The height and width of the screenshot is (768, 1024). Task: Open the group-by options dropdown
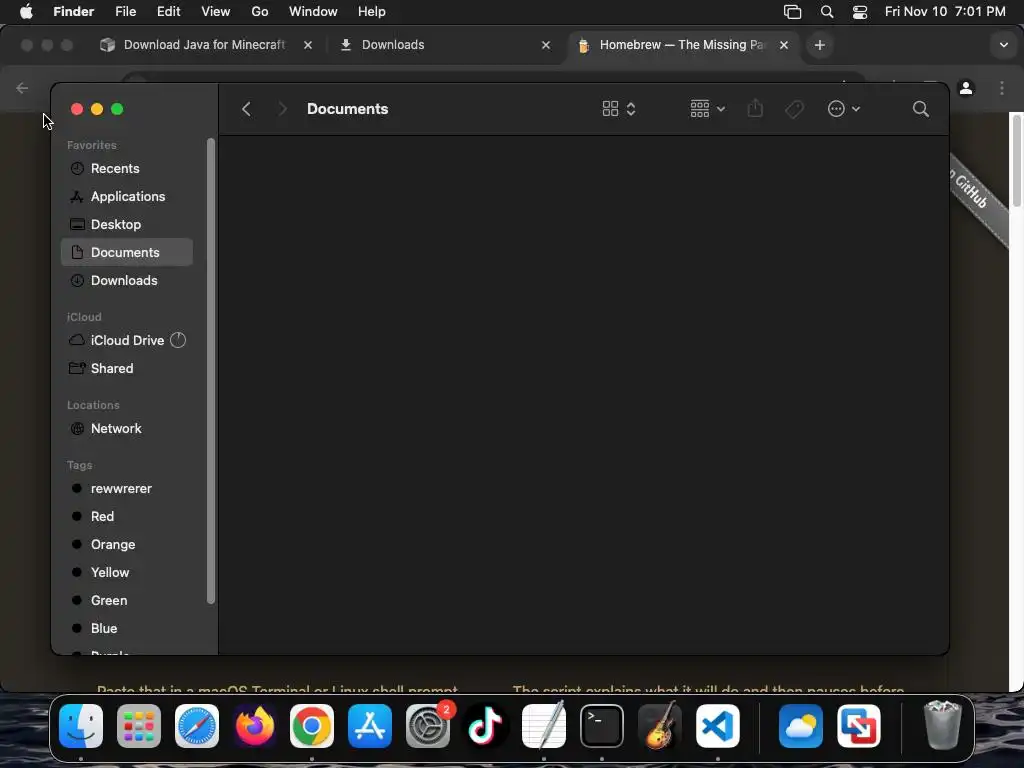[x=707, y=109]
